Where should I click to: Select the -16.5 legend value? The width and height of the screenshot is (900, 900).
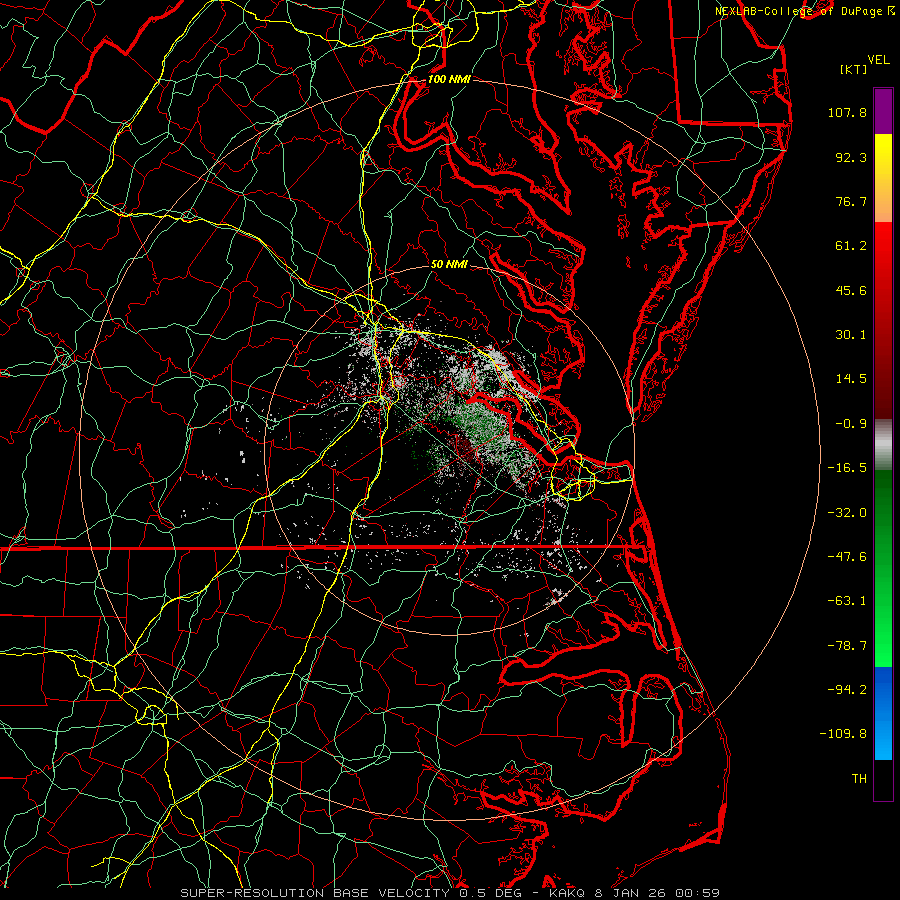pos(847,468)
